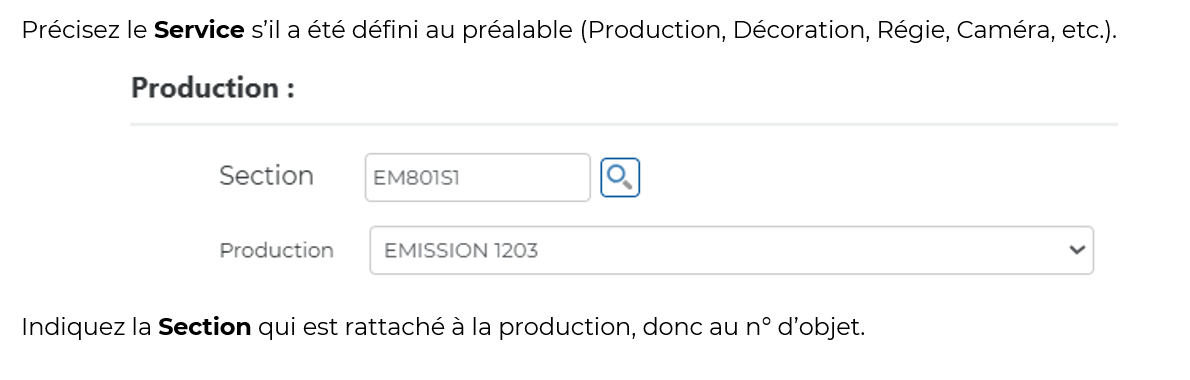
Task: Click the word 'Indiquez' starting the last line
Action: pos(68,328)
